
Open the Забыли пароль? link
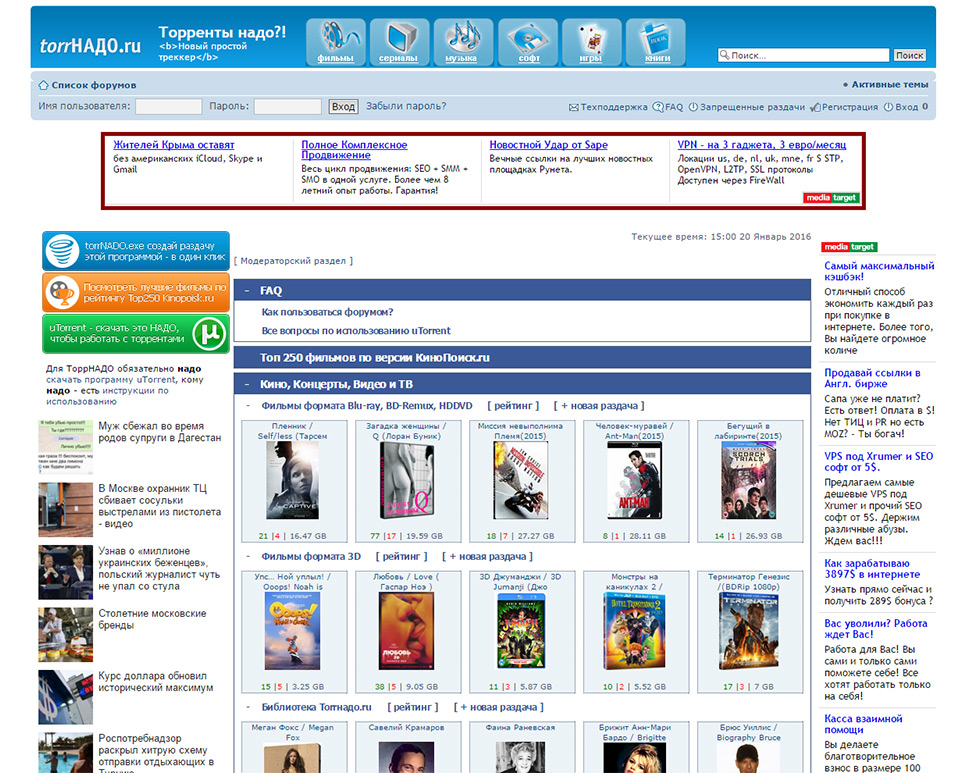[x=406, y=106]
